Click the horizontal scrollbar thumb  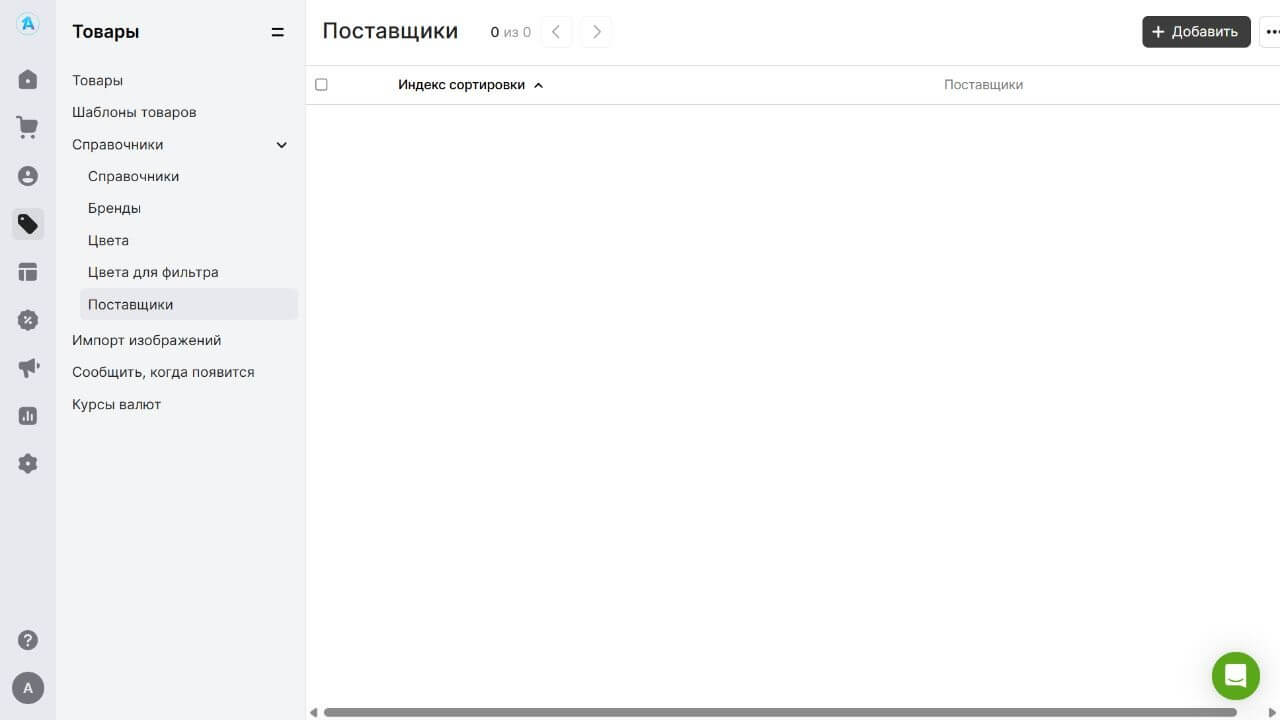pyautogui.click(x=780, y=712)
